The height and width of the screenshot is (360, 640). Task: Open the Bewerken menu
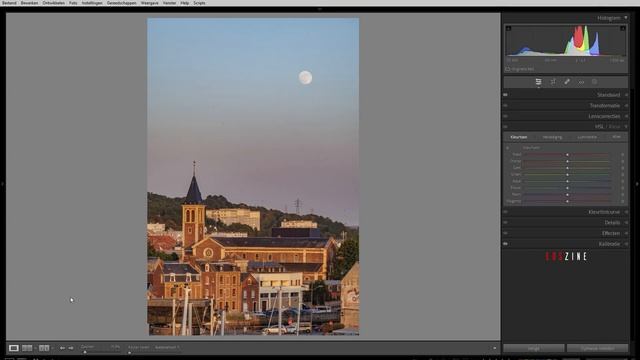pyautogui.click(x=29, y=3)
